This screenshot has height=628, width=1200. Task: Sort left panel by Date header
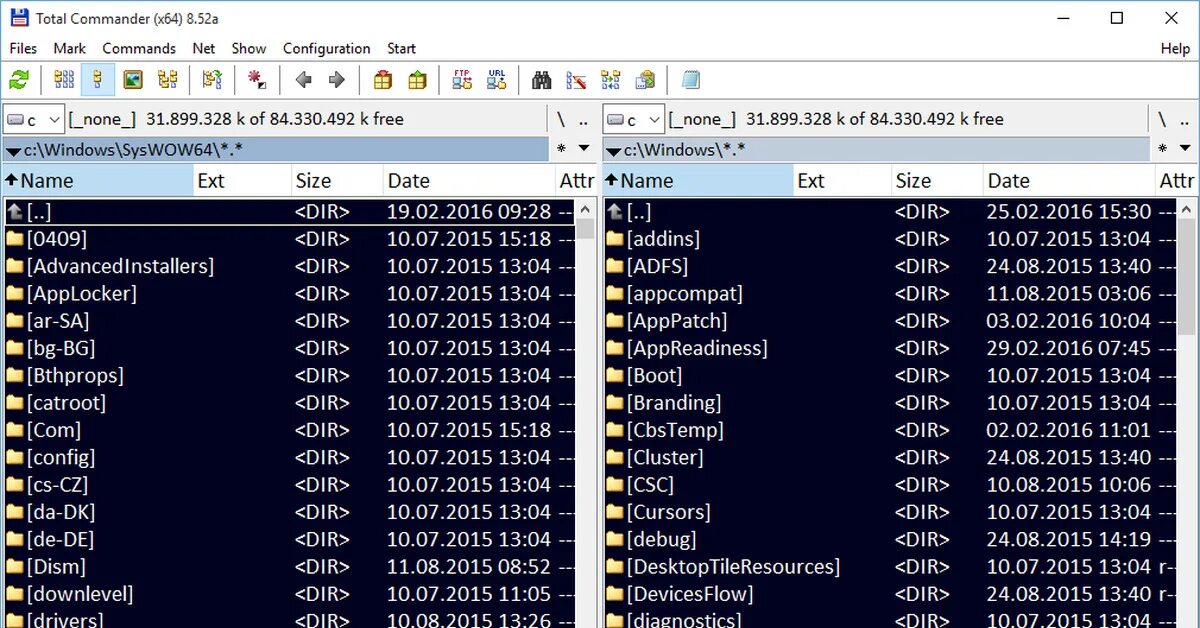point(470,181)
